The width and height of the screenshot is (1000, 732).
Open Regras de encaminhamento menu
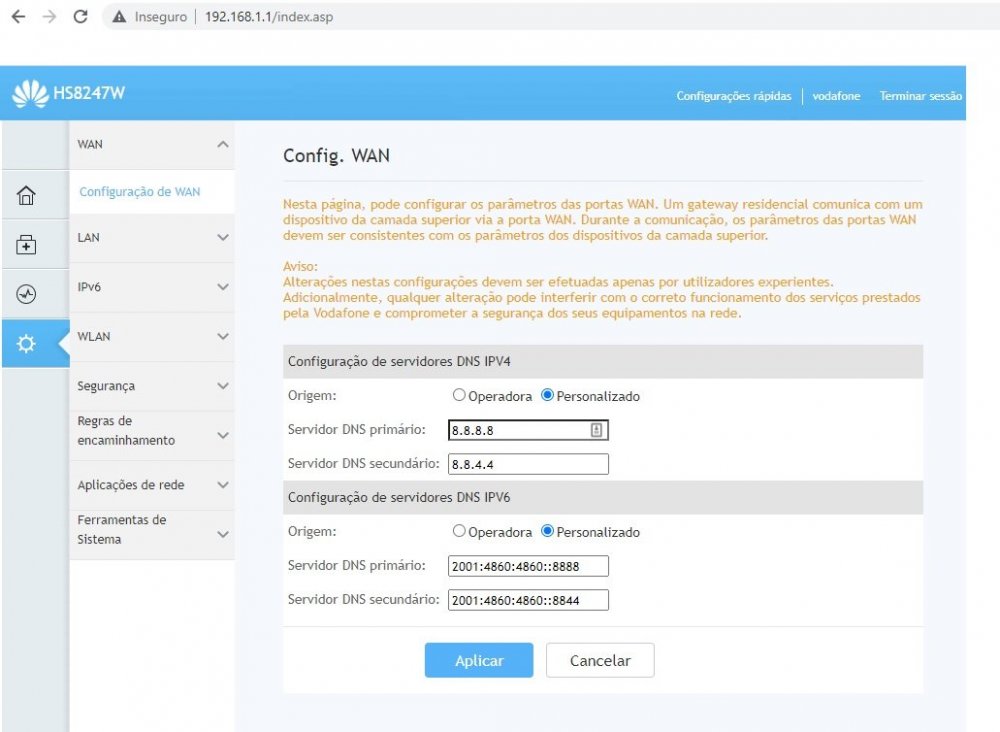click(152, 436)
